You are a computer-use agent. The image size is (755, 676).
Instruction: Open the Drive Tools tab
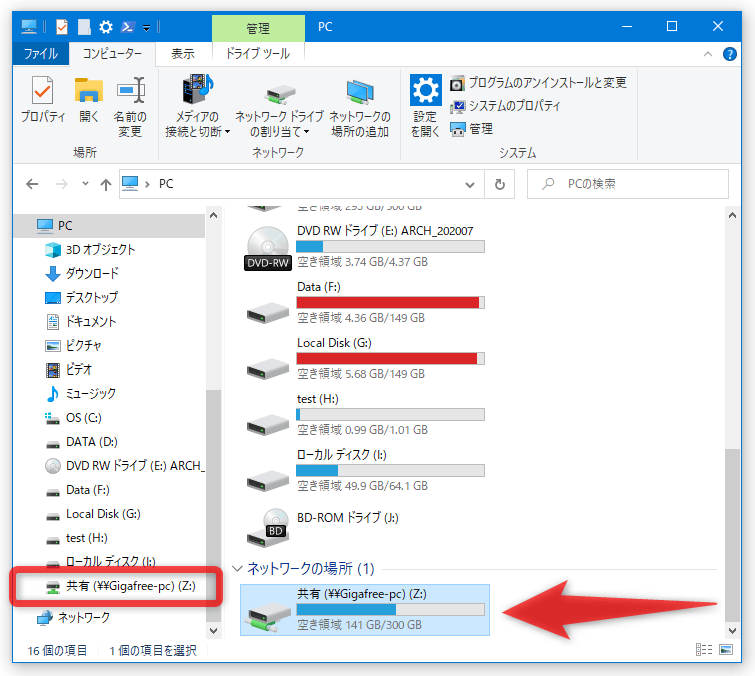258,53
